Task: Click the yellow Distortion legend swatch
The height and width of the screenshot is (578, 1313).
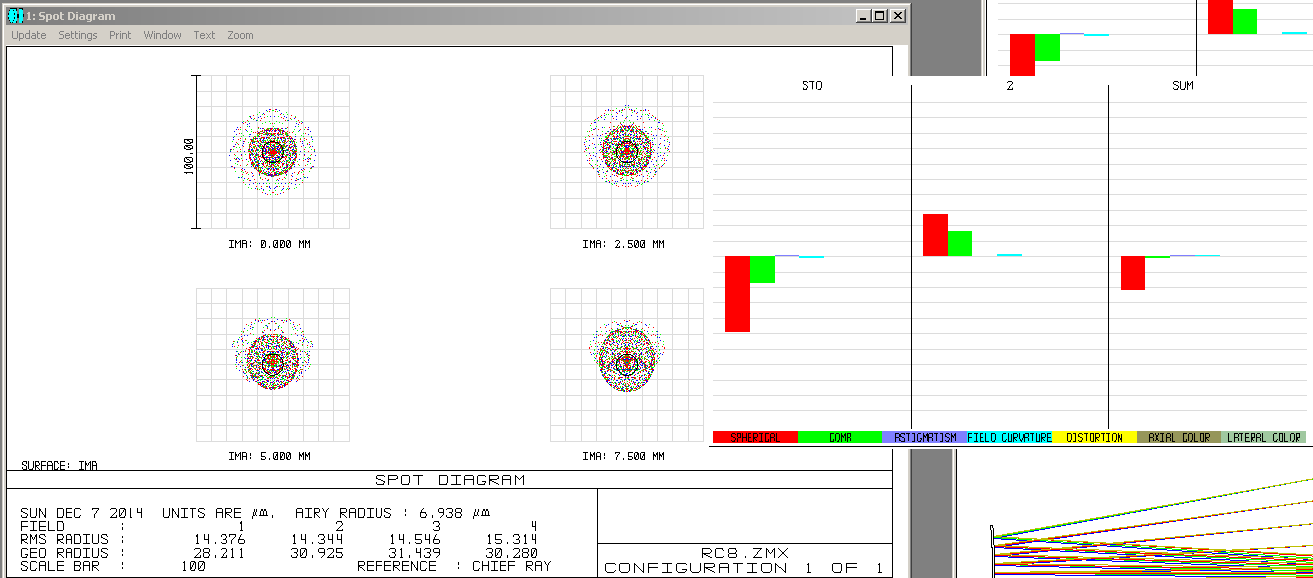Action: point(1095,438)
